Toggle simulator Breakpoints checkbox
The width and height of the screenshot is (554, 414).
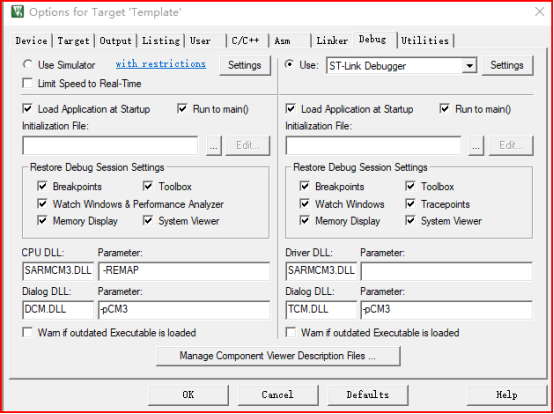(x=42, y=186)
